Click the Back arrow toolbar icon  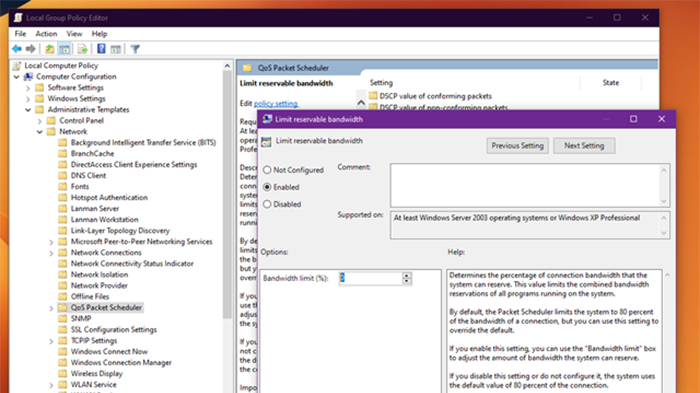[17, 49]
